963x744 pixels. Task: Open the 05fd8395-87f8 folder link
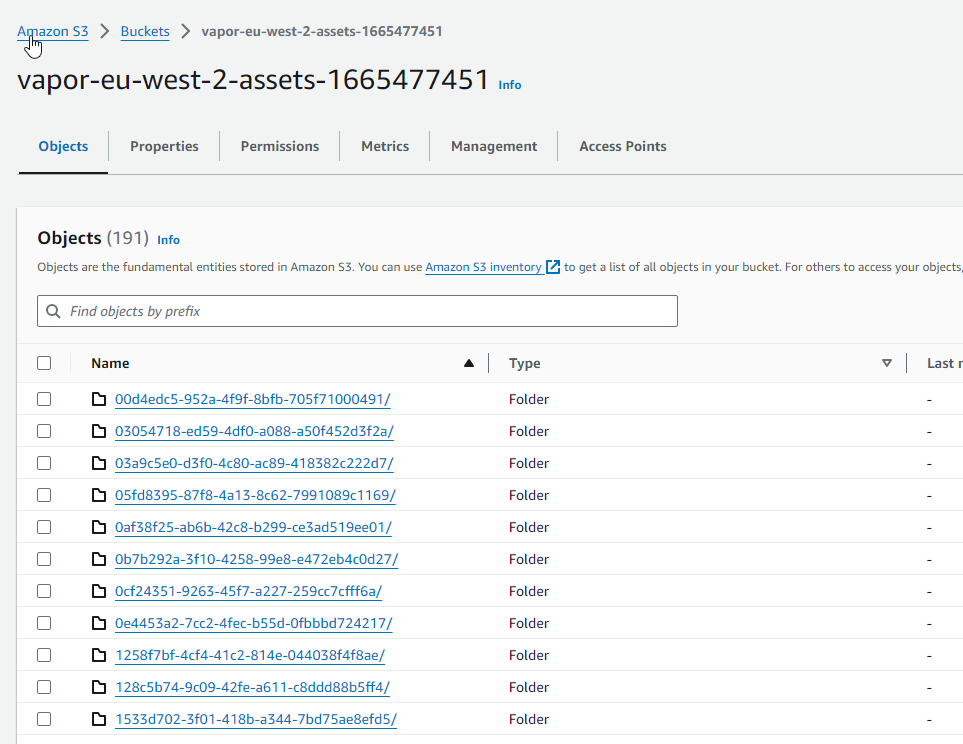[255, 495]
